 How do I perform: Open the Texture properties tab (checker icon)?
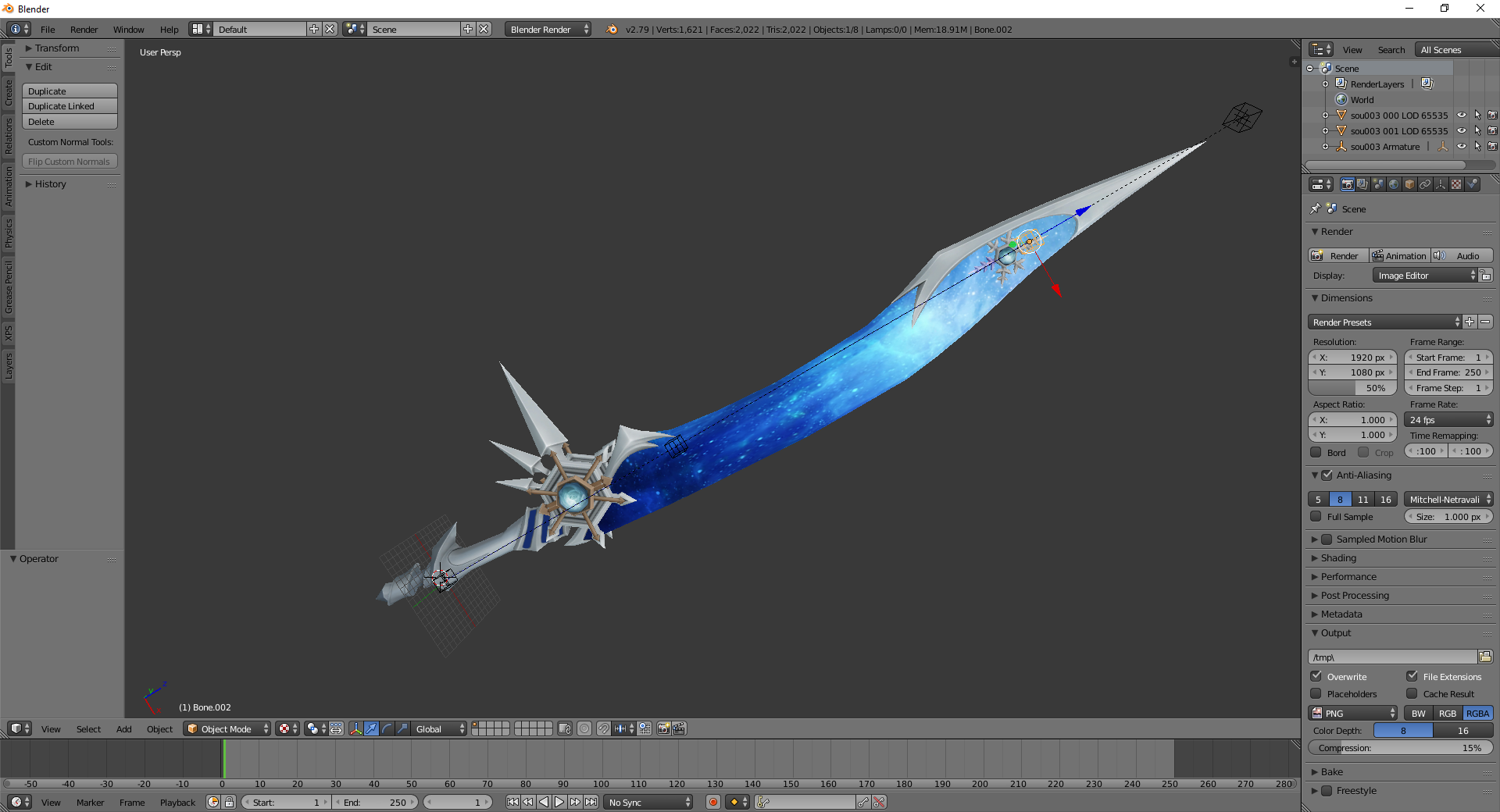1456,184
